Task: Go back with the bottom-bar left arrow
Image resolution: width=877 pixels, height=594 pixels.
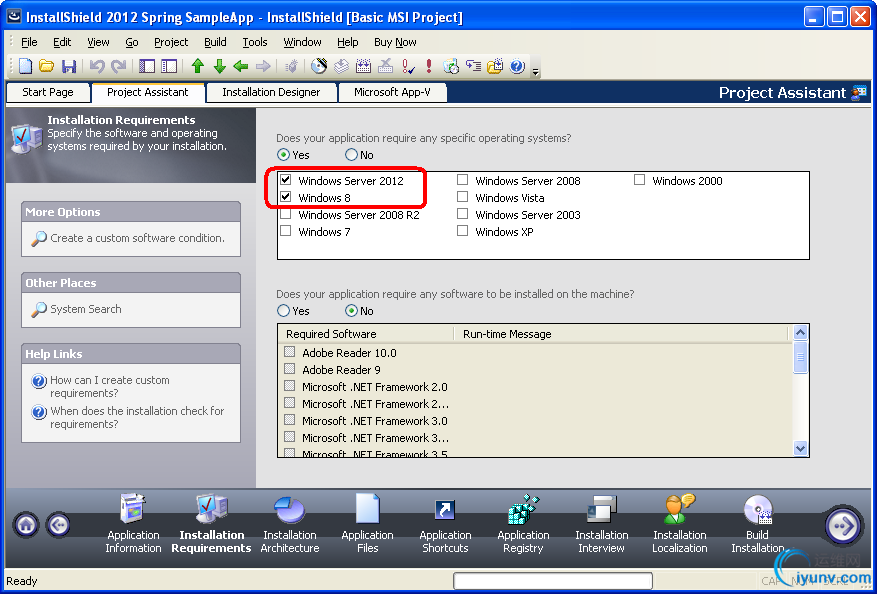Action: (59, 525)
